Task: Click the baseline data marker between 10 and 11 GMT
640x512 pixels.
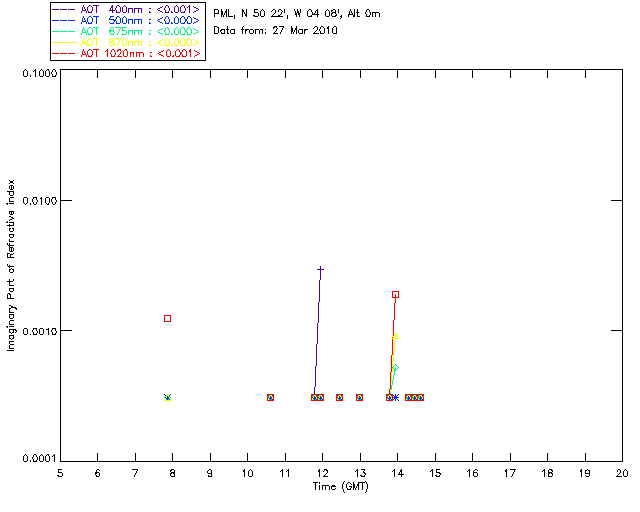Action: pos(270,397)
